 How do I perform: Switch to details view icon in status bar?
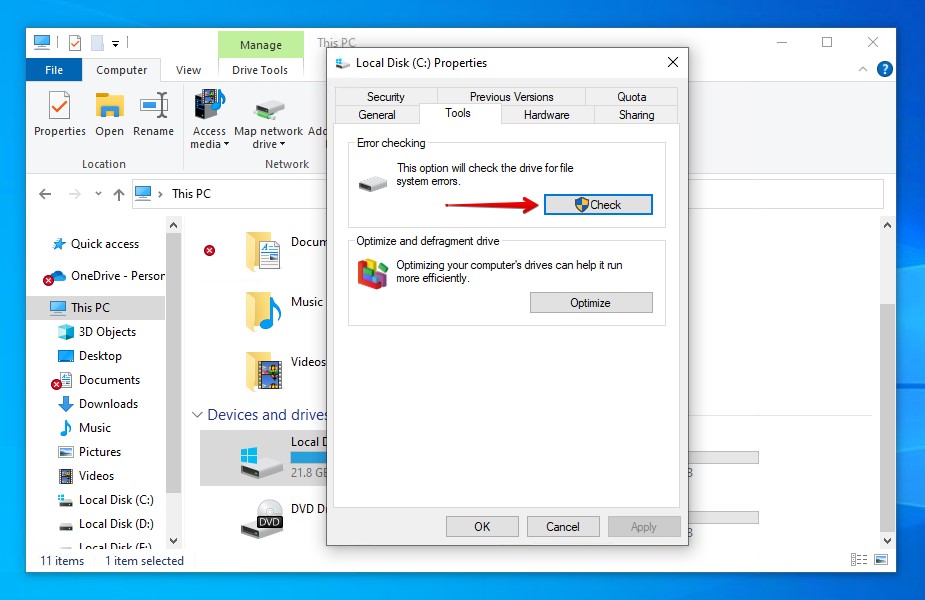pyautogui.click(x=859, y=560)
